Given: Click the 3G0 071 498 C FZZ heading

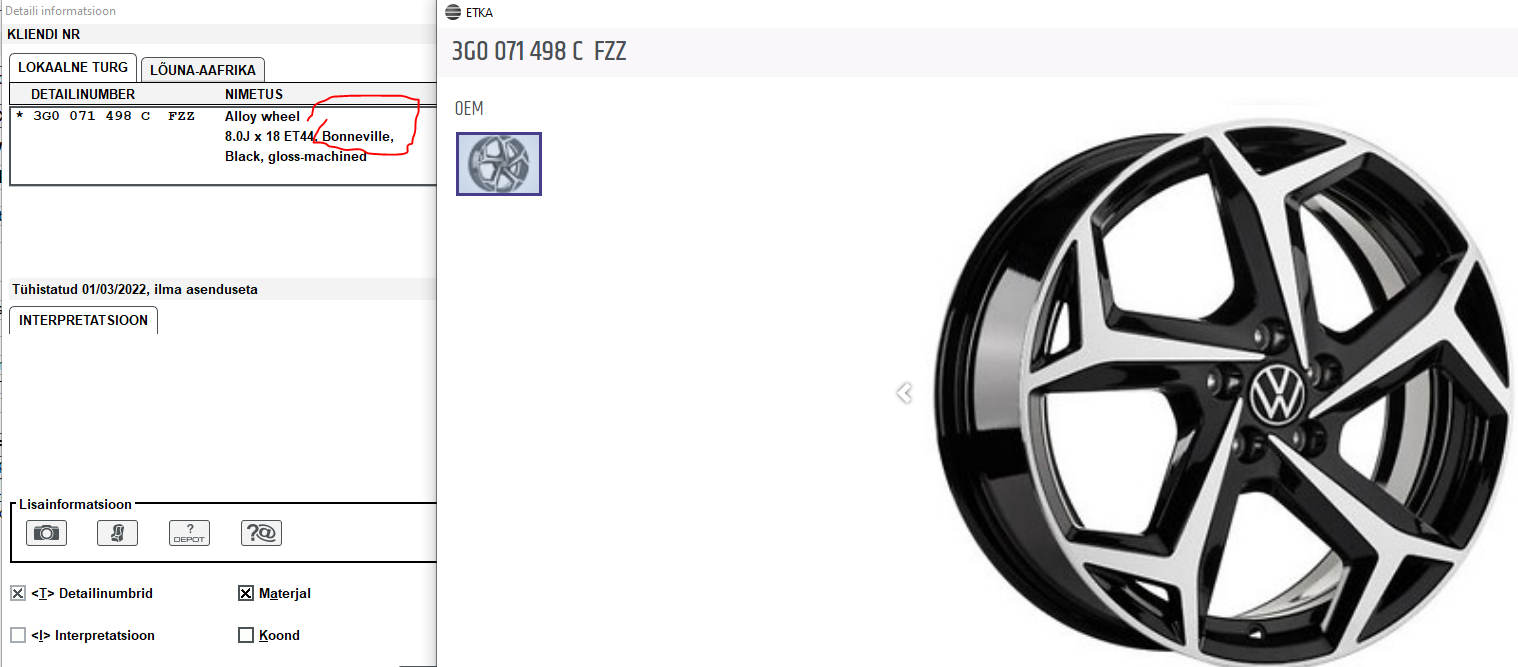Looking at the screenshot, I should [x=539, y=52].
